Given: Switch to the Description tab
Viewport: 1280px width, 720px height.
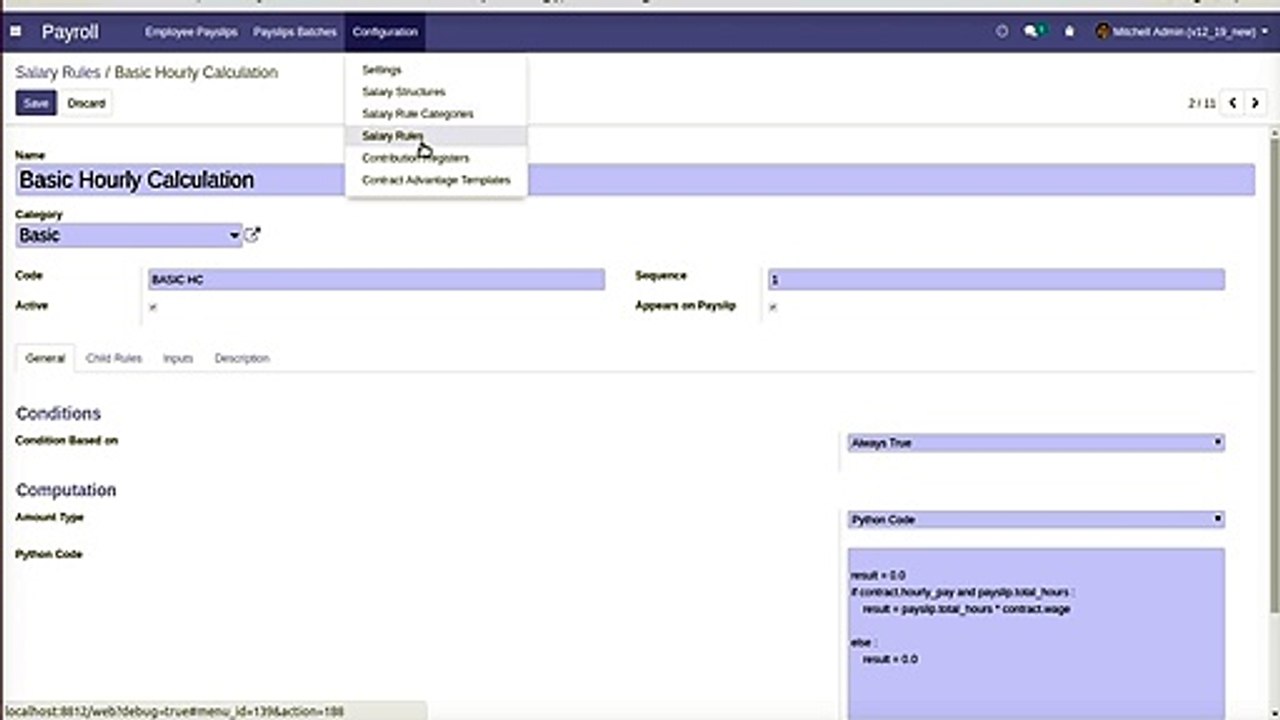Looking at the screenshot, I should tap(242, 358).
